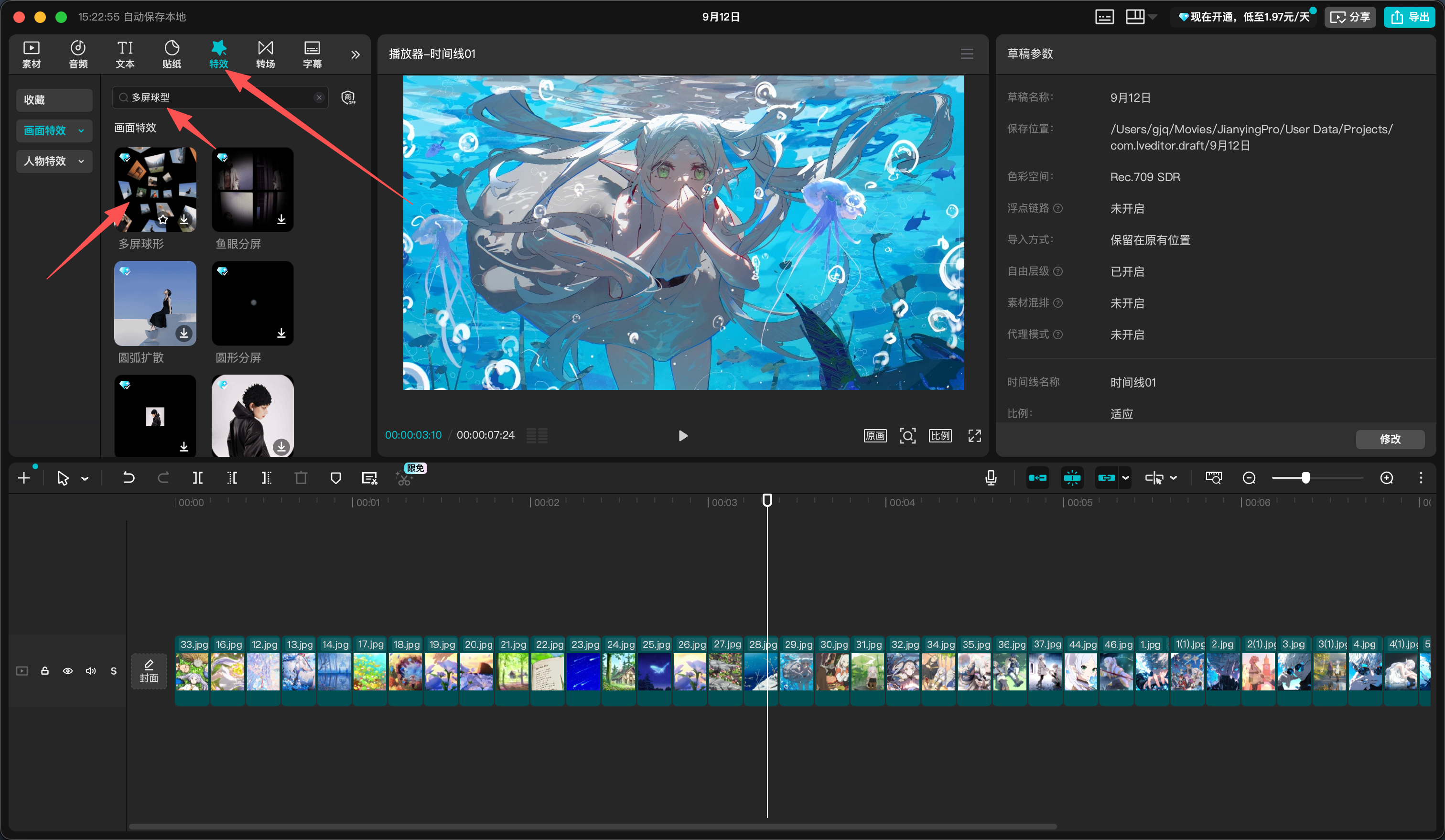
Task: Open the 比例 aspect ratio options
Action: pyautogui.click(x=940, y=436)
